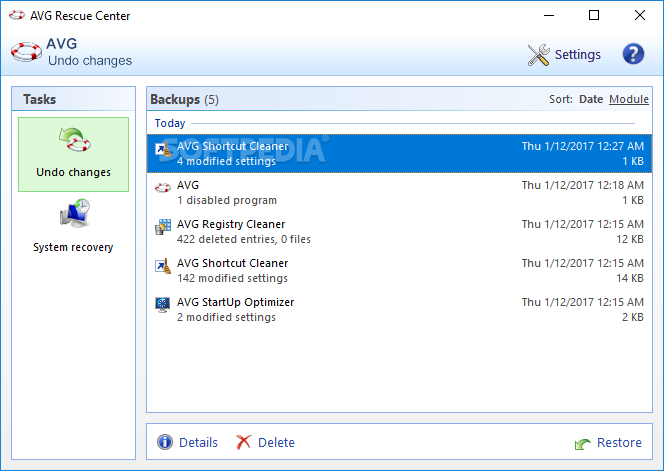Select the '1 disabled program' backup entry

pyautogui.click(x=399, y=192)
